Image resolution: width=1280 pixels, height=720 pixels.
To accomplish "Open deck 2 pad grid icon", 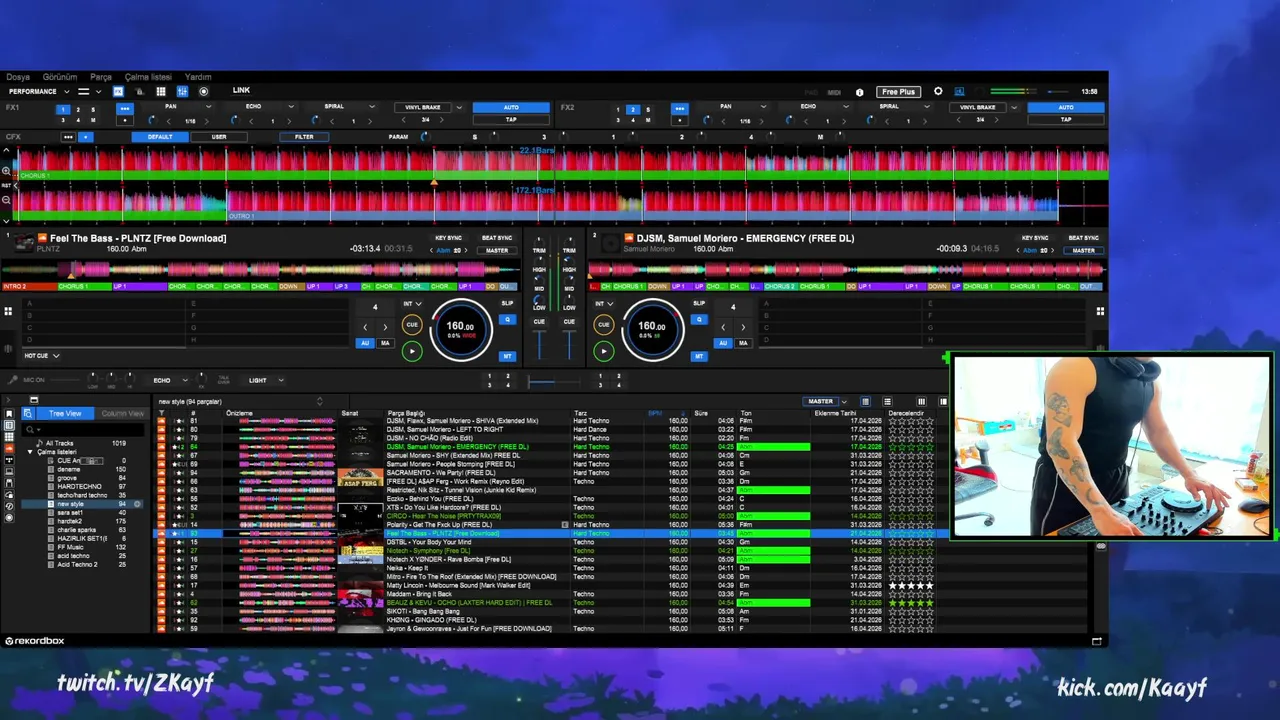I will click(1100, 311).
